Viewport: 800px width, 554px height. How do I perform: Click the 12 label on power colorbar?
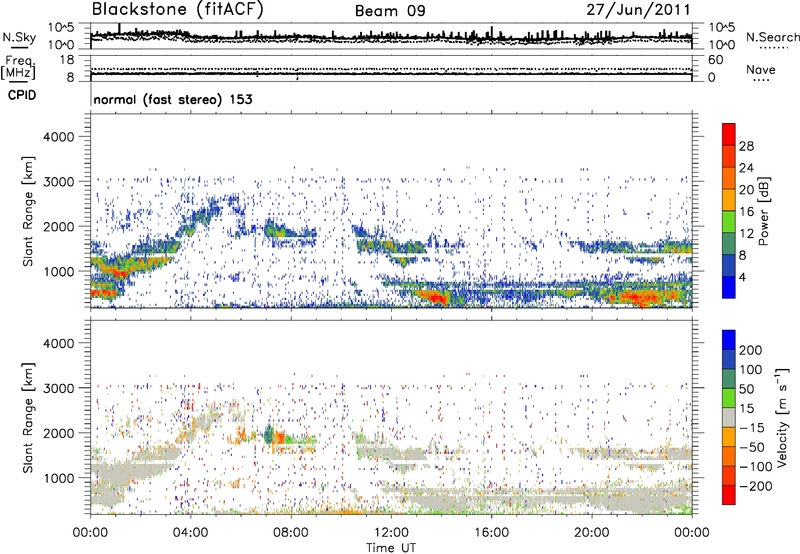pyautogui.click(x=746, y=234)
